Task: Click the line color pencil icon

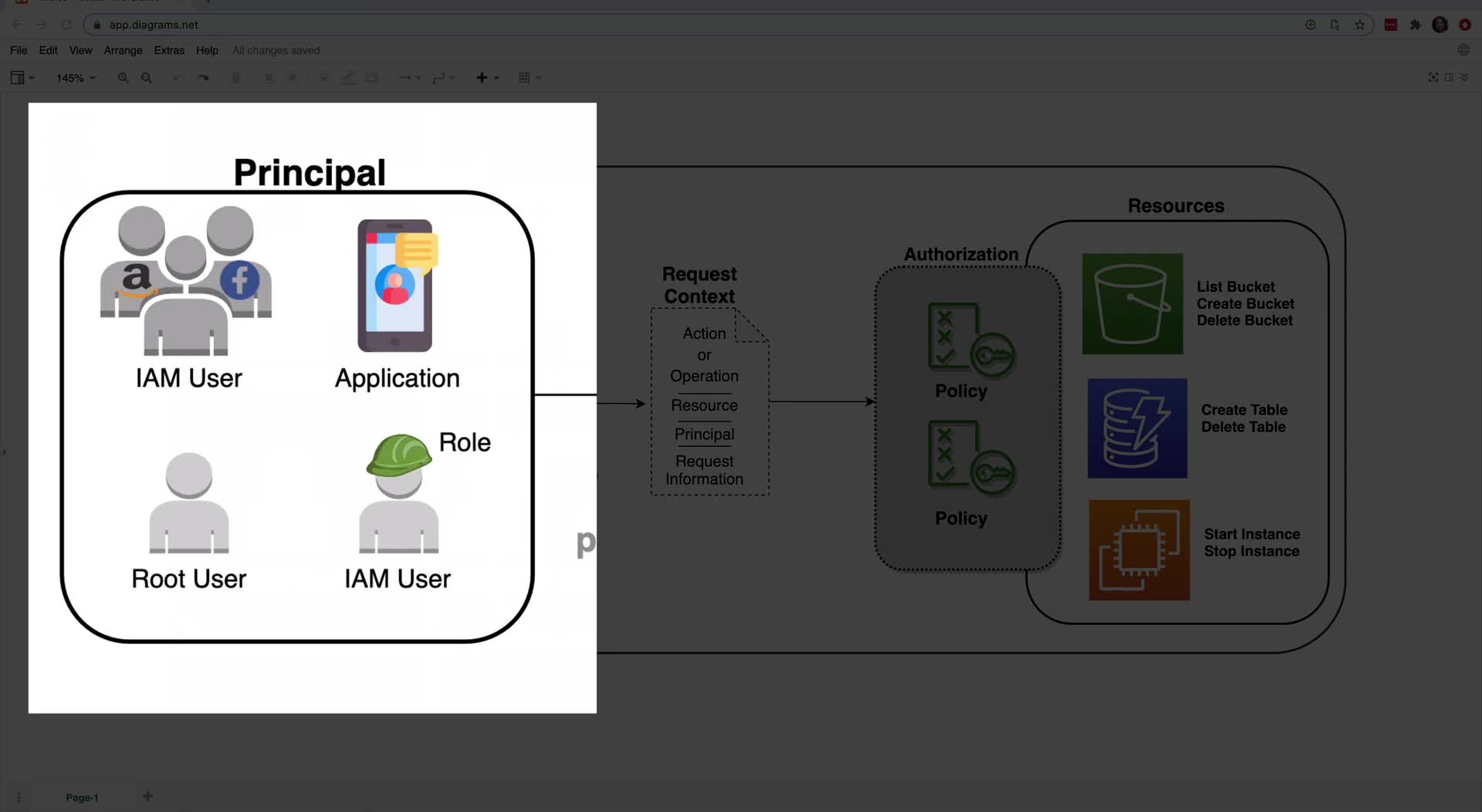Action: coord(349,77)
